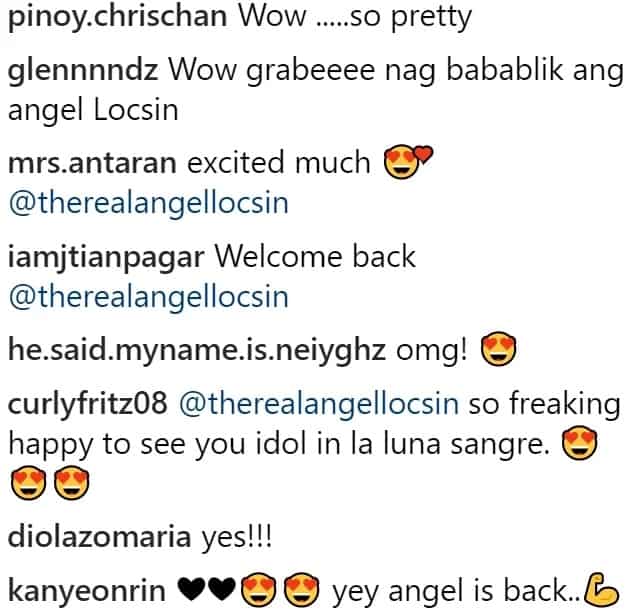
Task: Open glennnndz's profile username
Action: pos(83,72)
